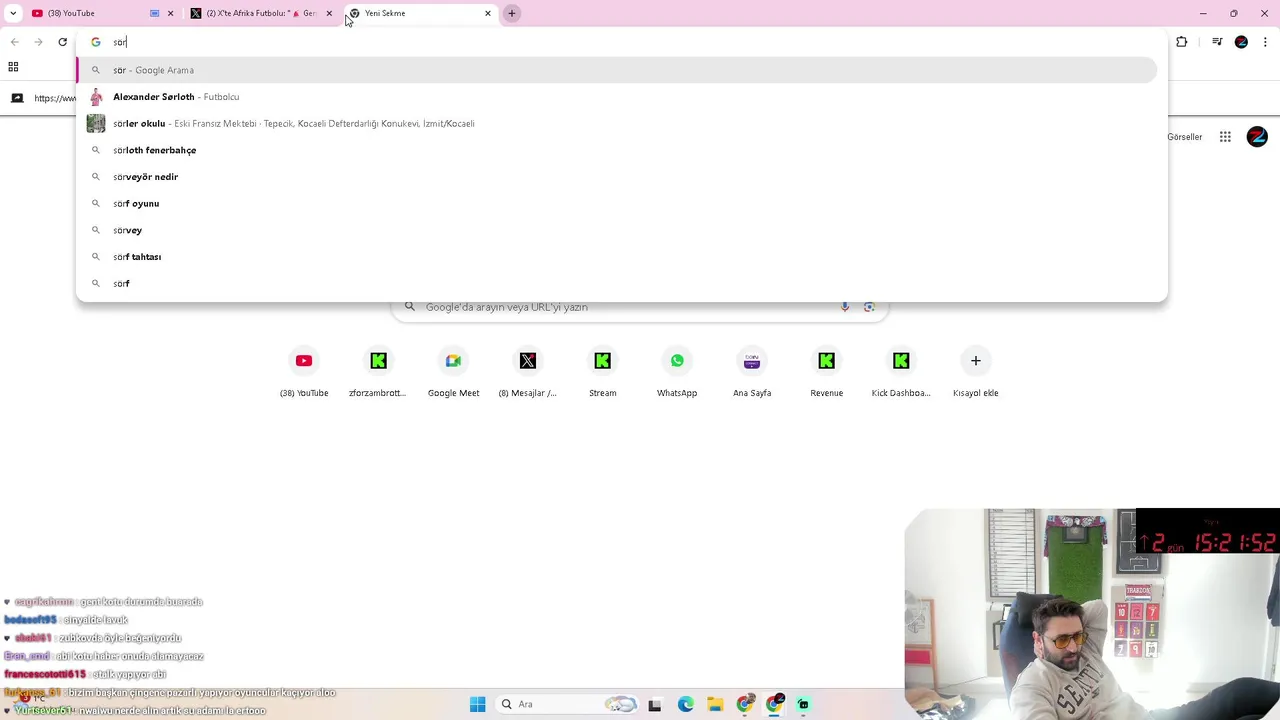Viewport: 1280px width, 720px height.
Task: Open Chrome three-dot menu
Action: pyautogui.click(x=1265, y=42)
